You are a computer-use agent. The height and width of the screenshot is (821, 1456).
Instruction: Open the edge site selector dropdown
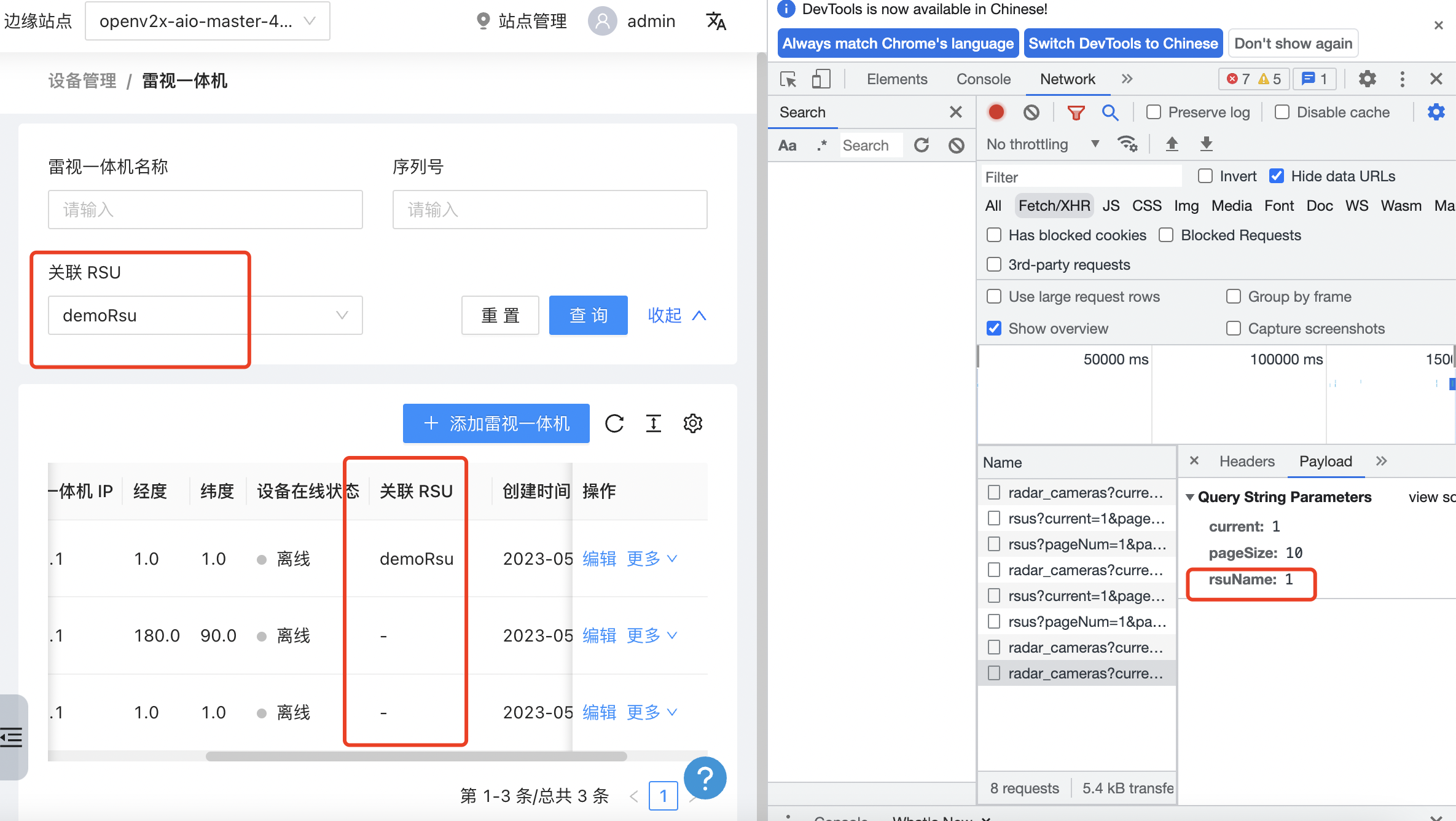[208, 20]
